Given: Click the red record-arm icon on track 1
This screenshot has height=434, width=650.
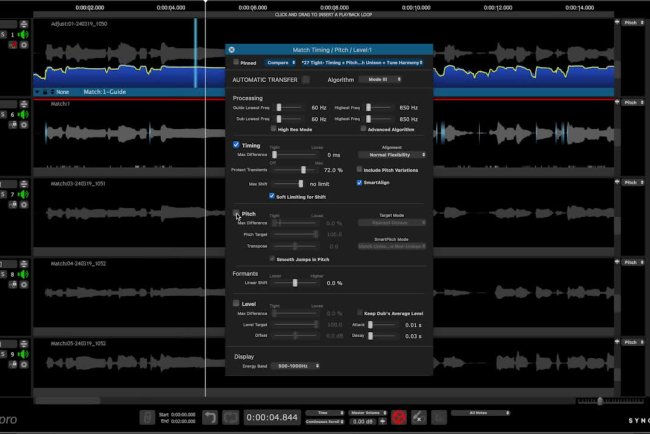Looking at the screenshot, I should 13,45.
